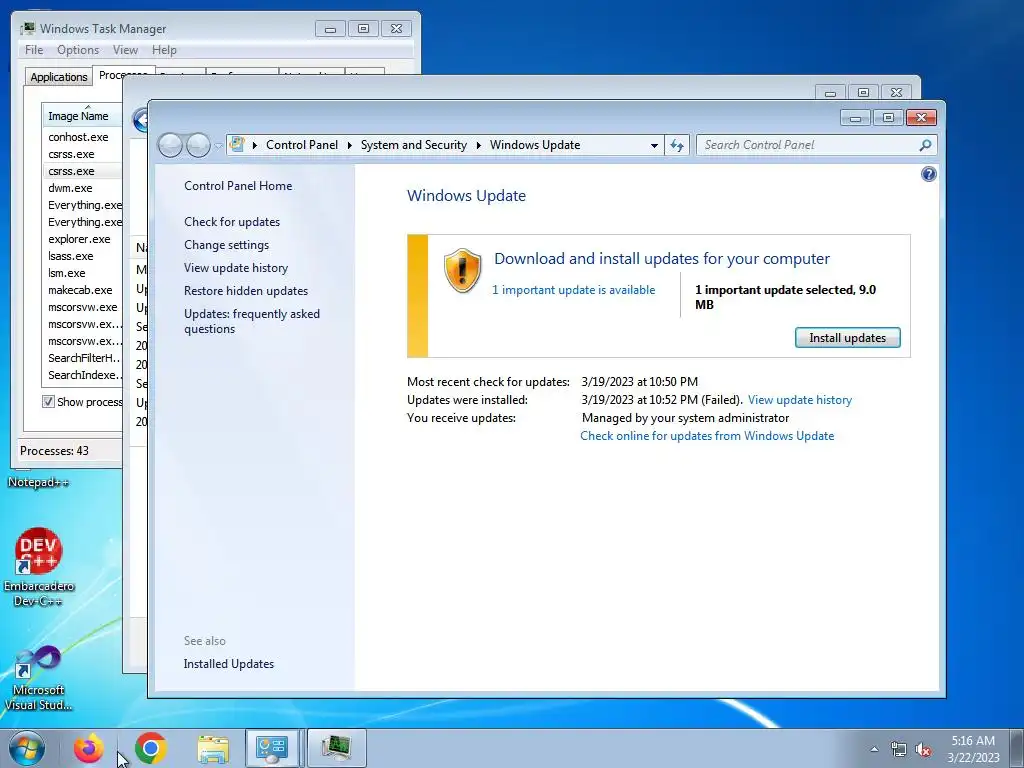This screenshot has width=1024, height=768.
Task: Select lsm.exe process row
Action: 82,273
